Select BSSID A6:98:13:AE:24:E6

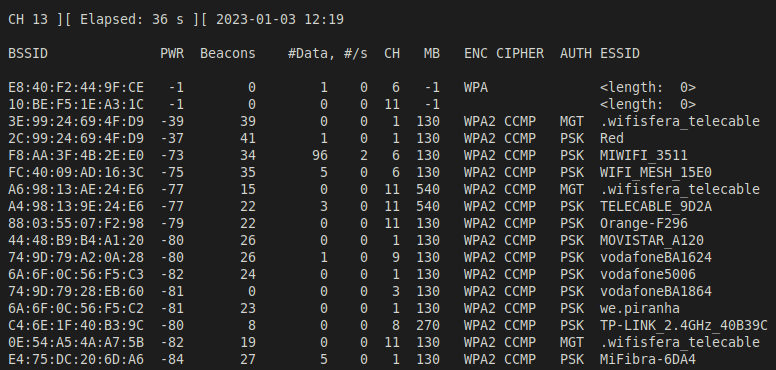(x=76, y=189)
